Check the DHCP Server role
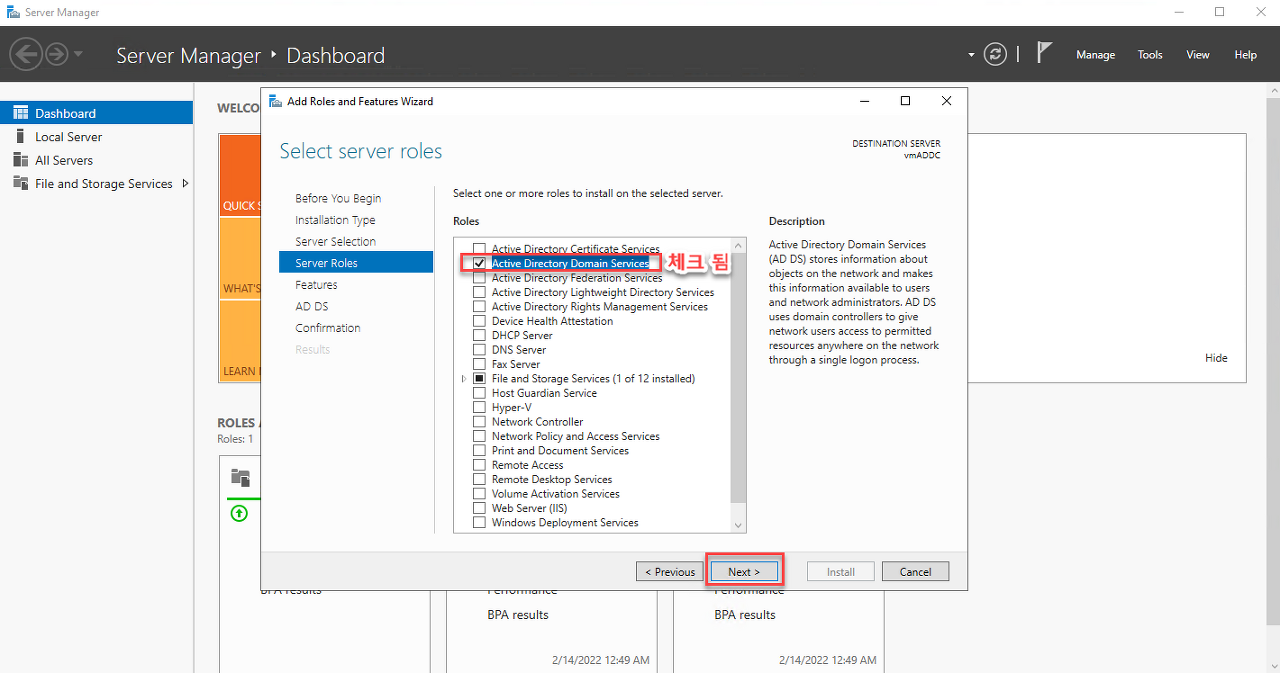 (479, 335)
